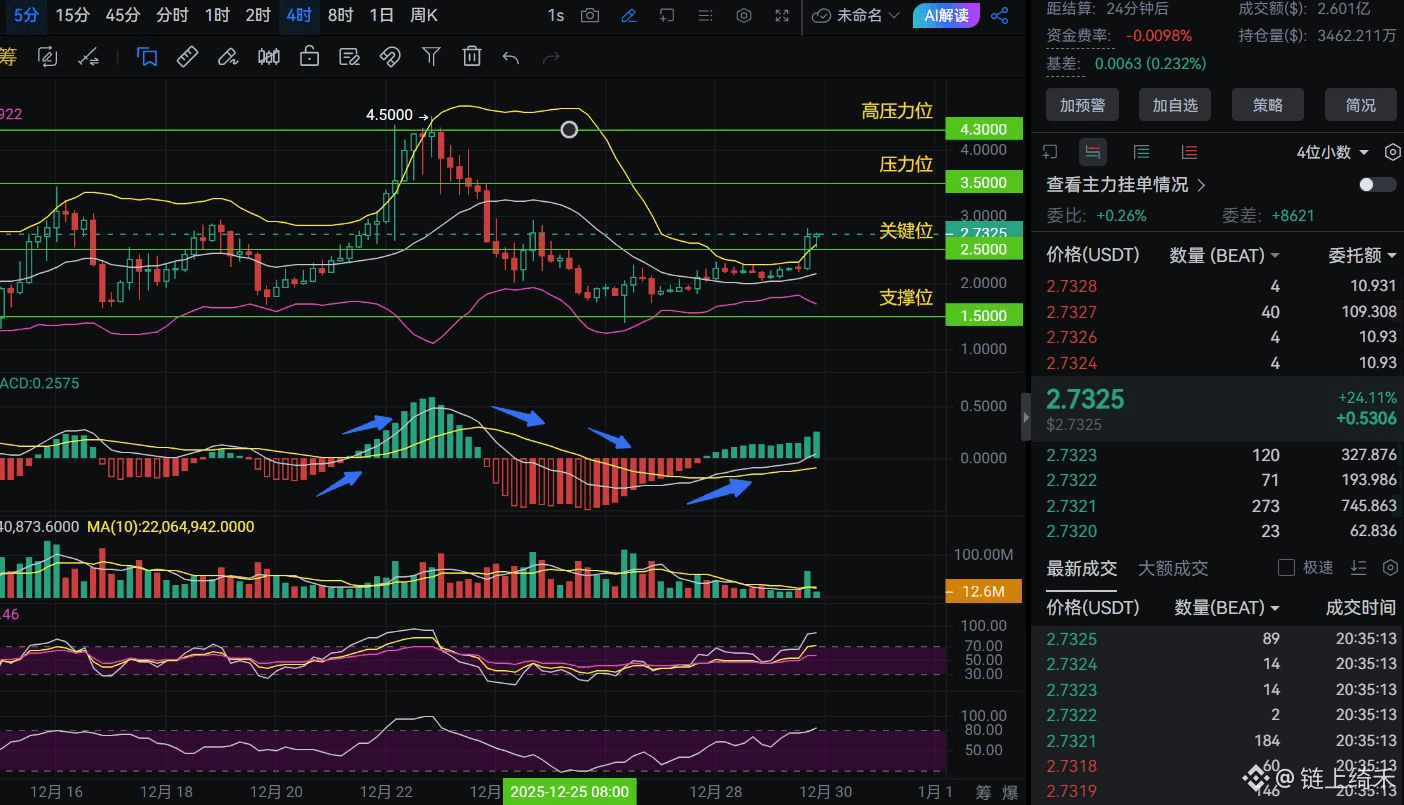Show buy orders only order book view
This screenshot has width=1404, height=805.
tap(1141, 152)
